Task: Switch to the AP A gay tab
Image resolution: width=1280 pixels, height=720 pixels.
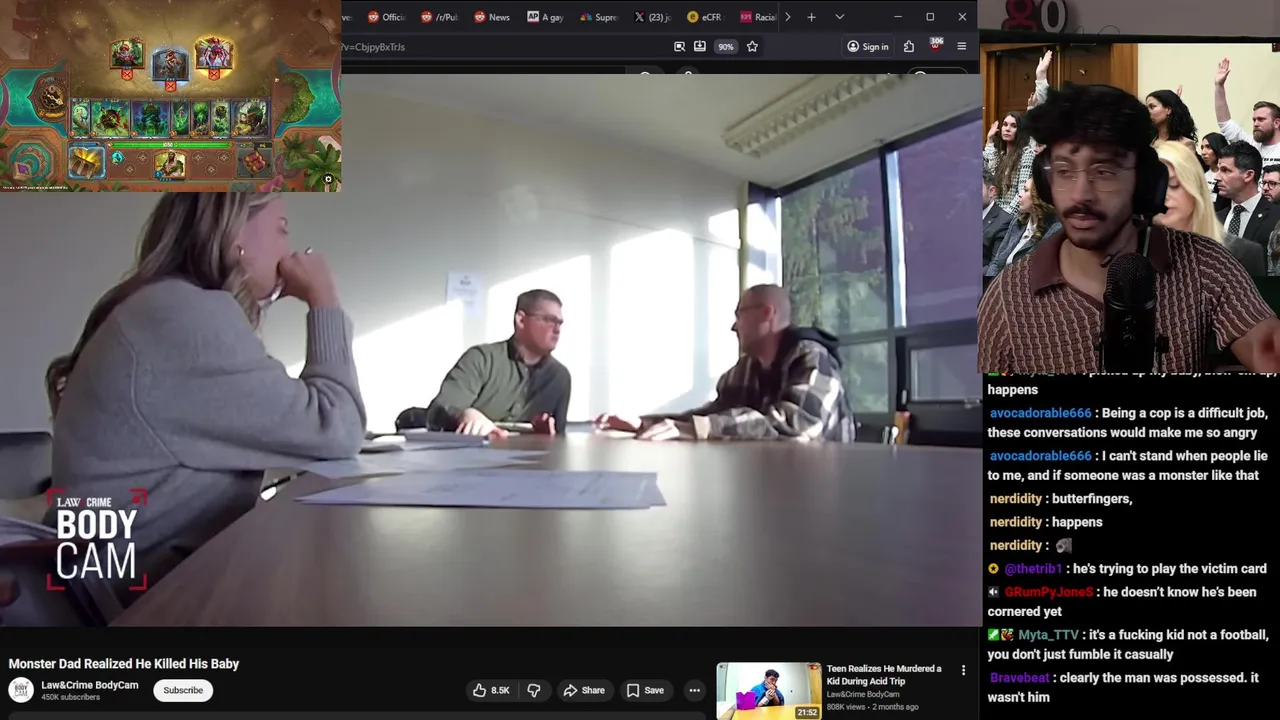Action: click(x=545, y=17)
